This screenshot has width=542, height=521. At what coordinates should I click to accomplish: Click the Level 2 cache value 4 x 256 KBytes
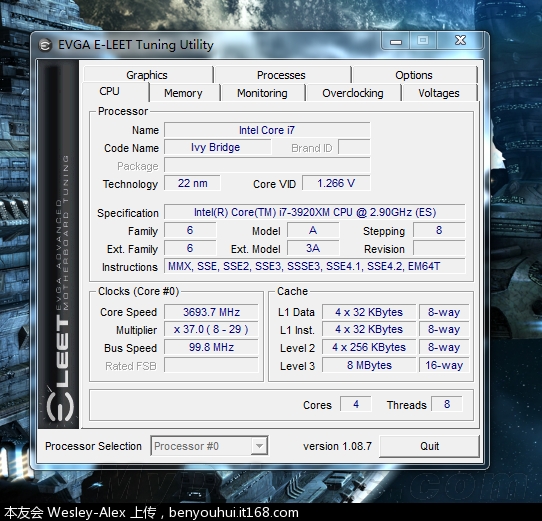(369, 347)
